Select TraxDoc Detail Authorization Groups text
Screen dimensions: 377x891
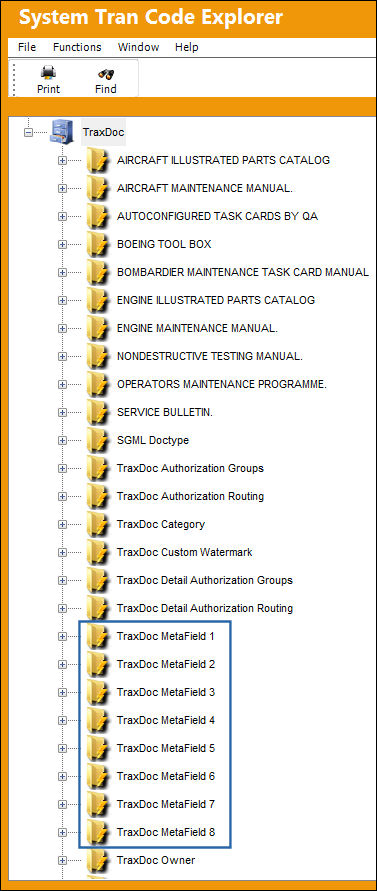point(205,580)
